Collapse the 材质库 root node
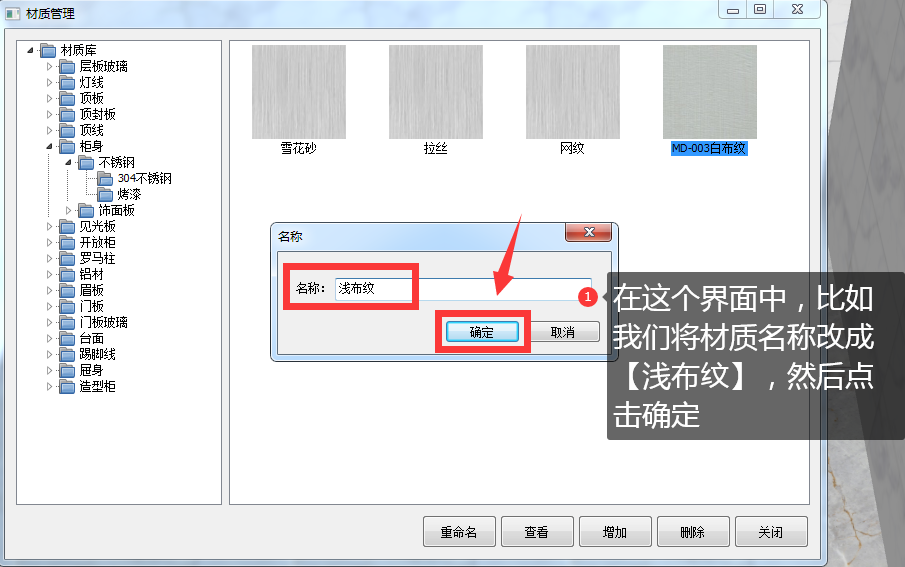Image resolution: width=905 pixels, height=567 pixels. coord(31,51)
